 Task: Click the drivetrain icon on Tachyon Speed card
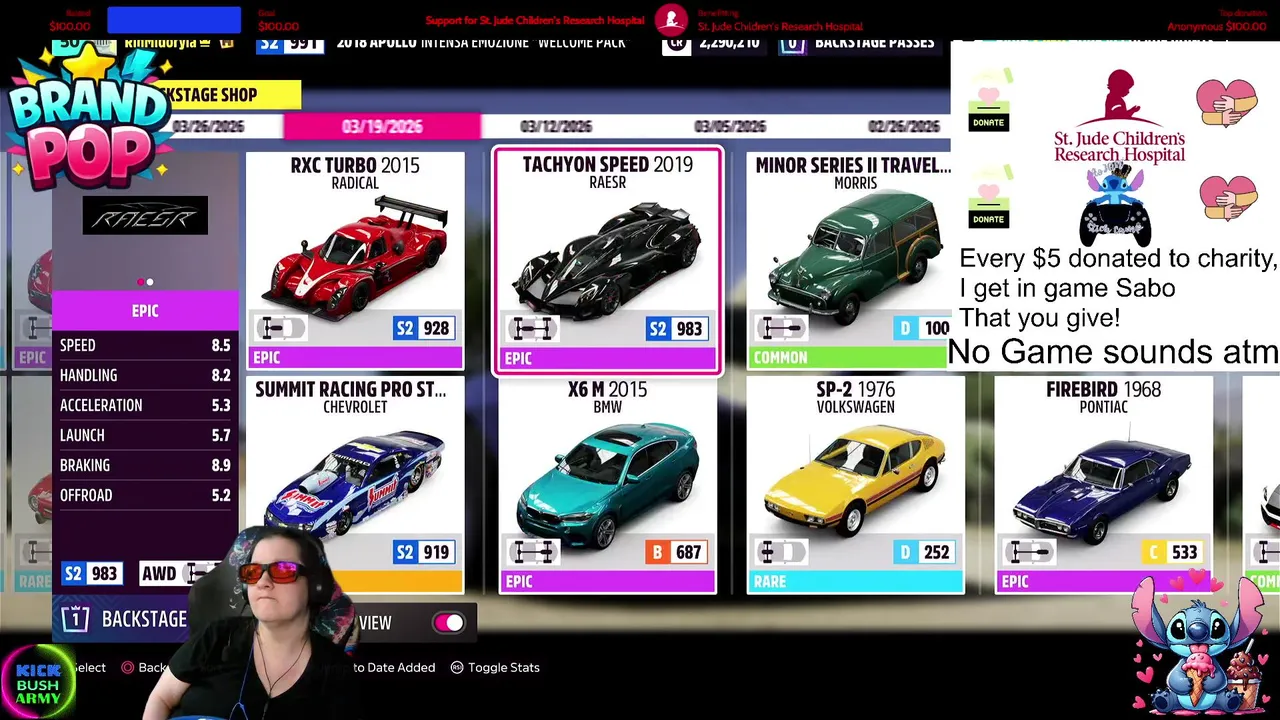(531, 328)
